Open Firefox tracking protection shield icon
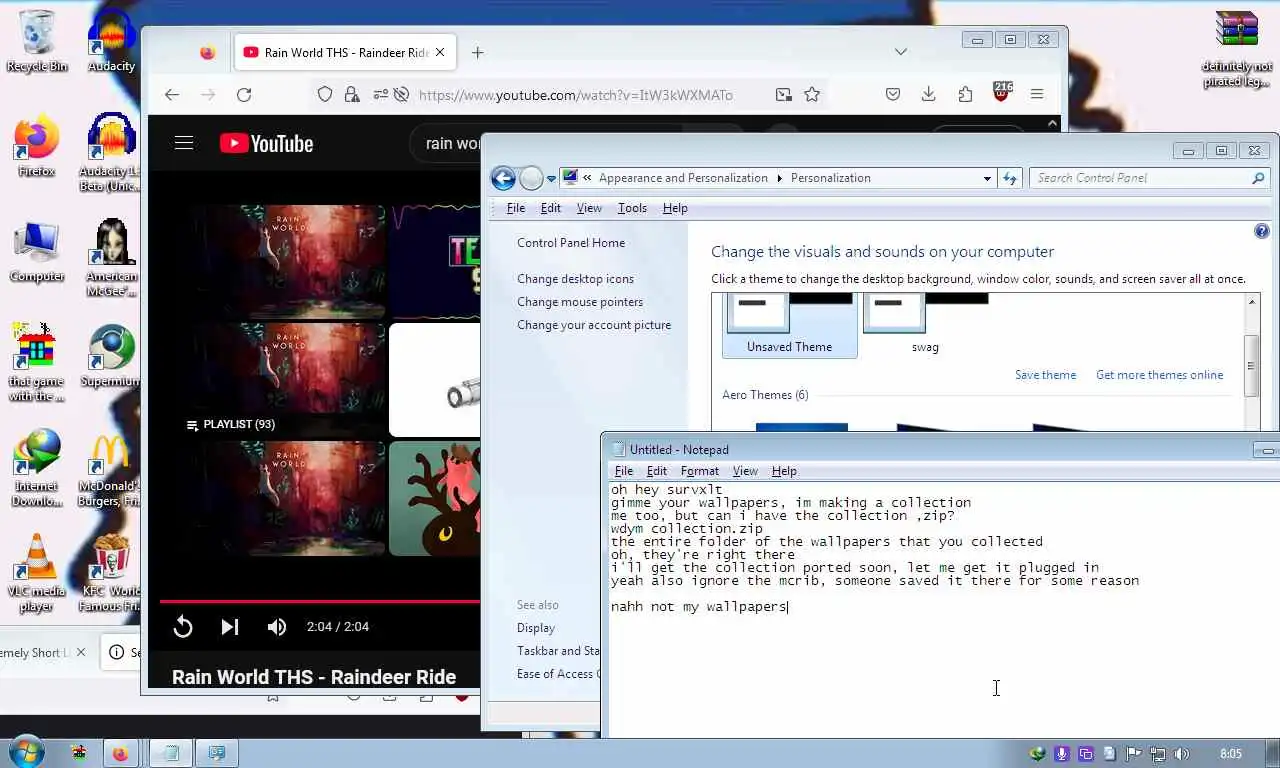This screenshot has width=1280, height=768. [x=325, y=94]
